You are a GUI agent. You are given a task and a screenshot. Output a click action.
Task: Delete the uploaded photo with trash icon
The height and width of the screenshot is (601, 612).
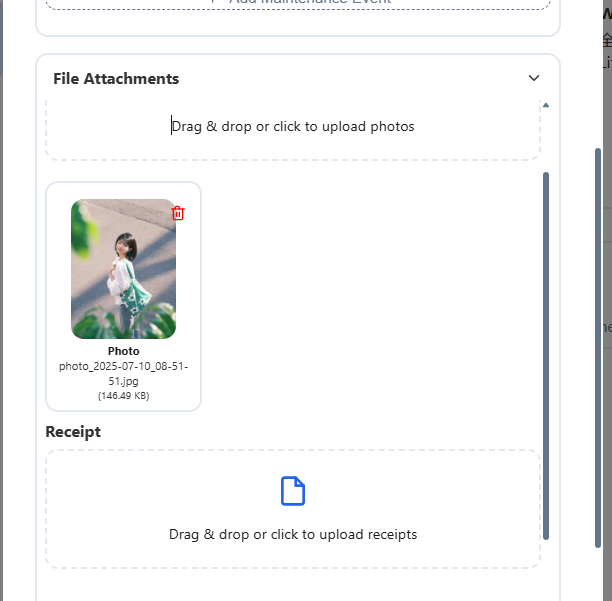[x=178, y=213]
